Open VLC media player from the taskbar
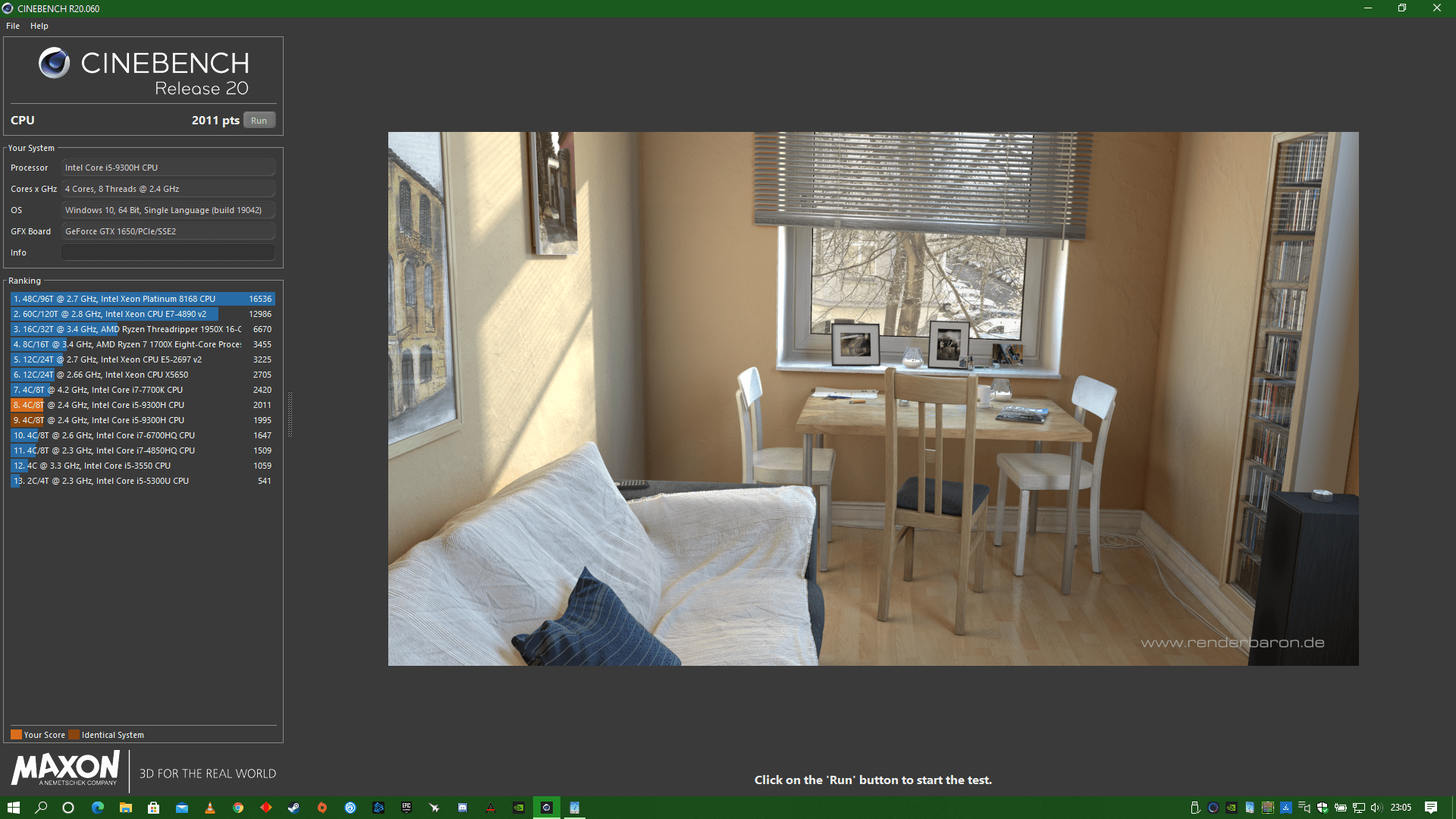1456x819 pixels. point(210,807)
